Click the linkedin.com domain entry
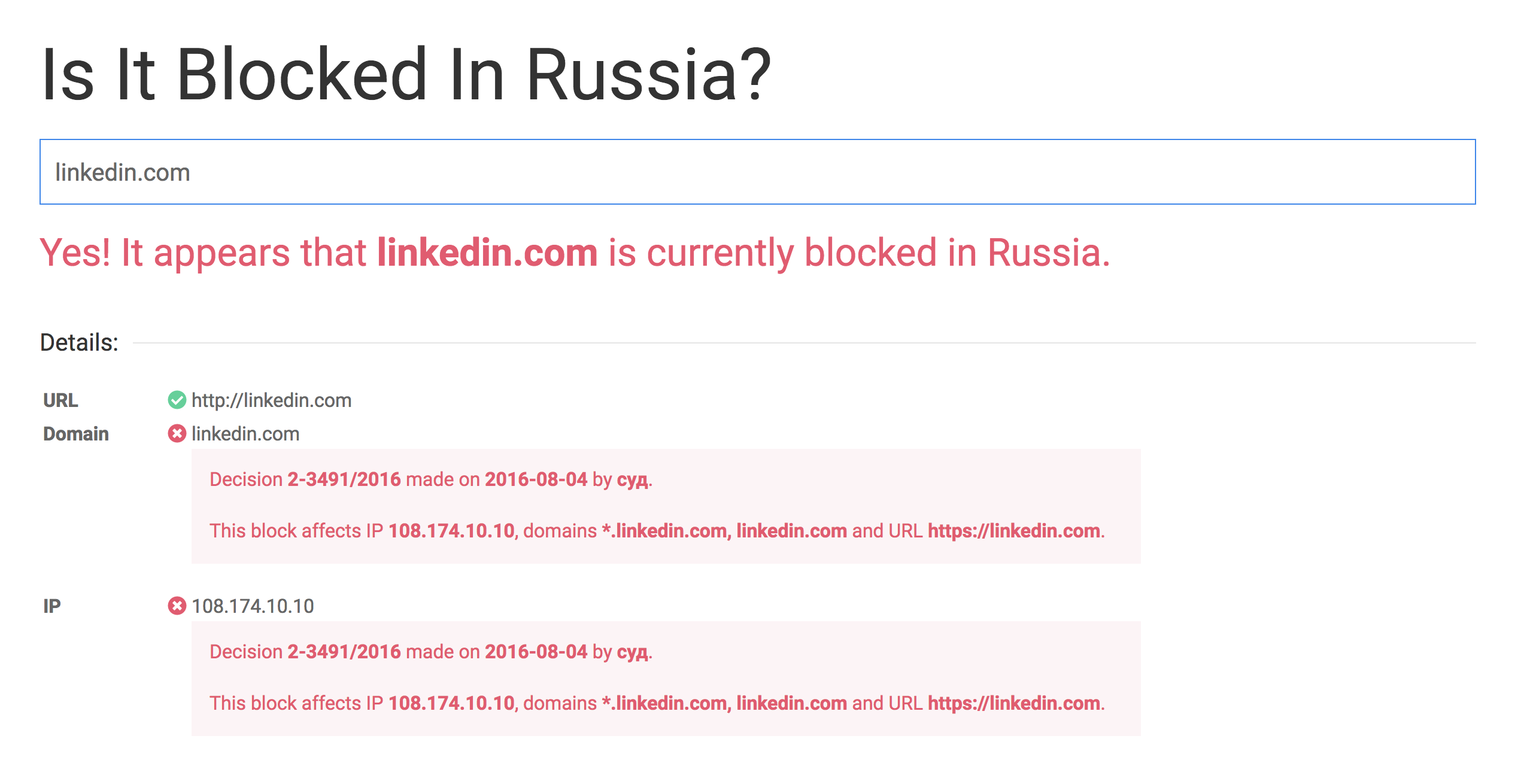Viewport: 1524px width, 784px height. 244,433
